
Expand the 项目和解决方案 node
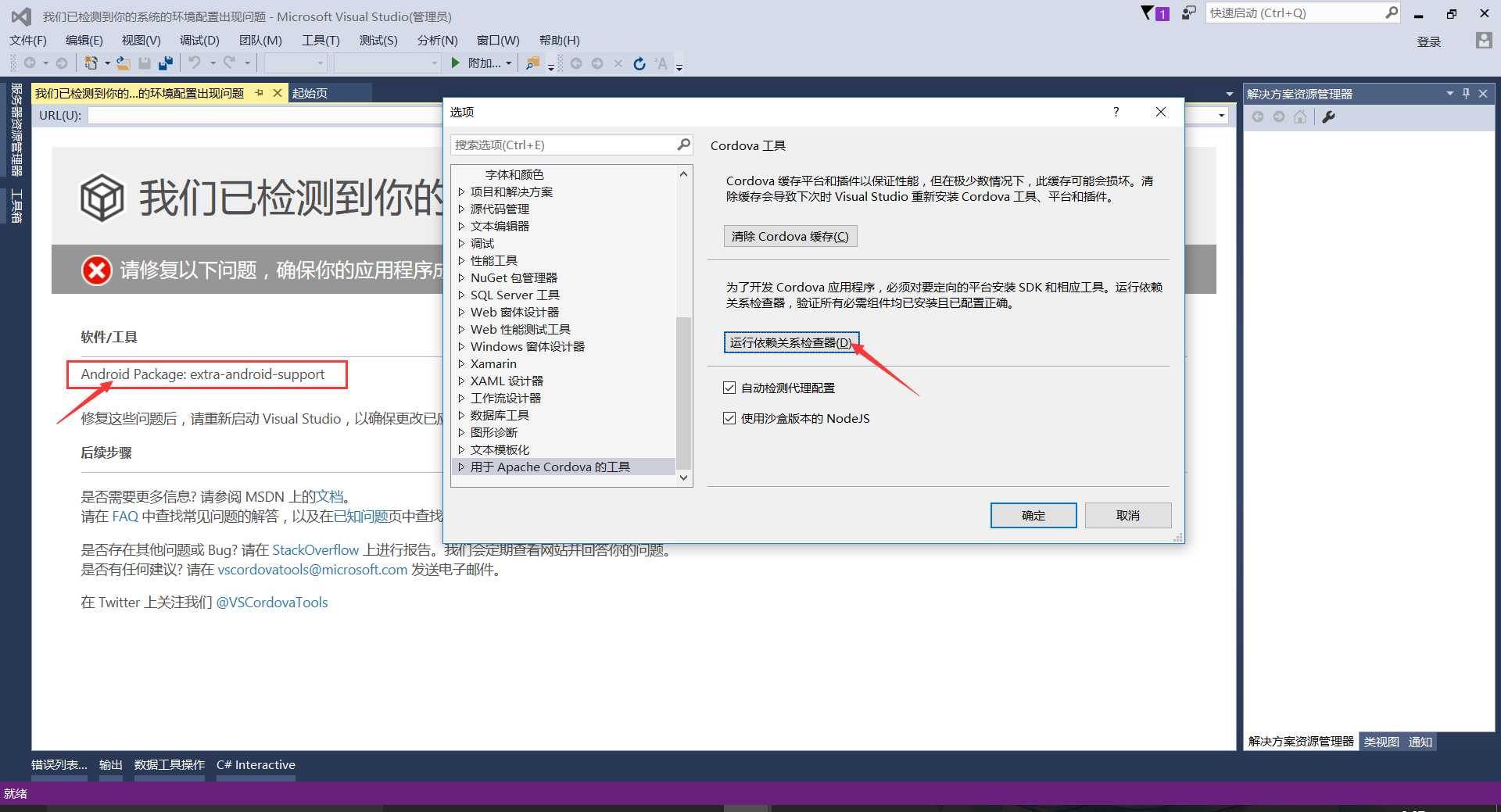[x=461, y=191]
